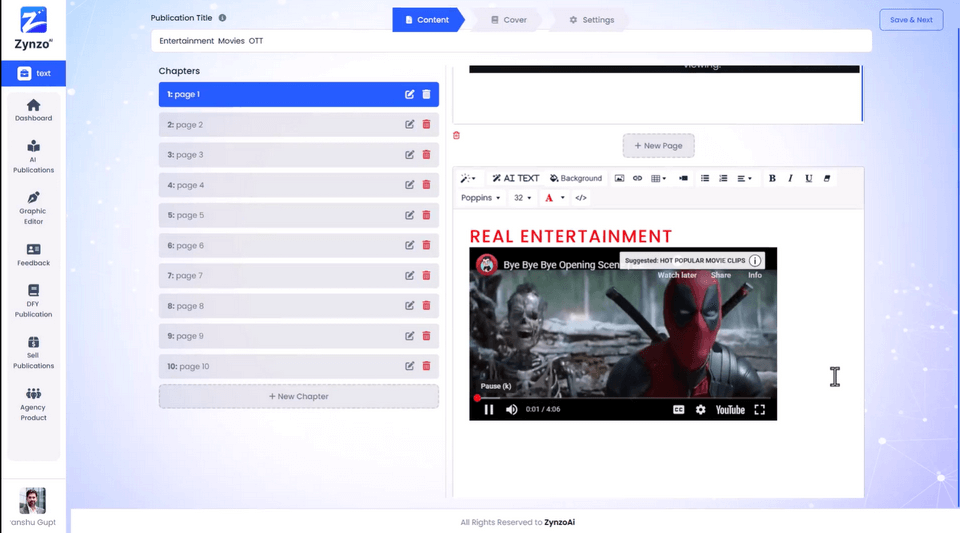Viewport: 960px width, 533px height.
Task: Click the Publication Title input field
Action: tap(511, 41)
